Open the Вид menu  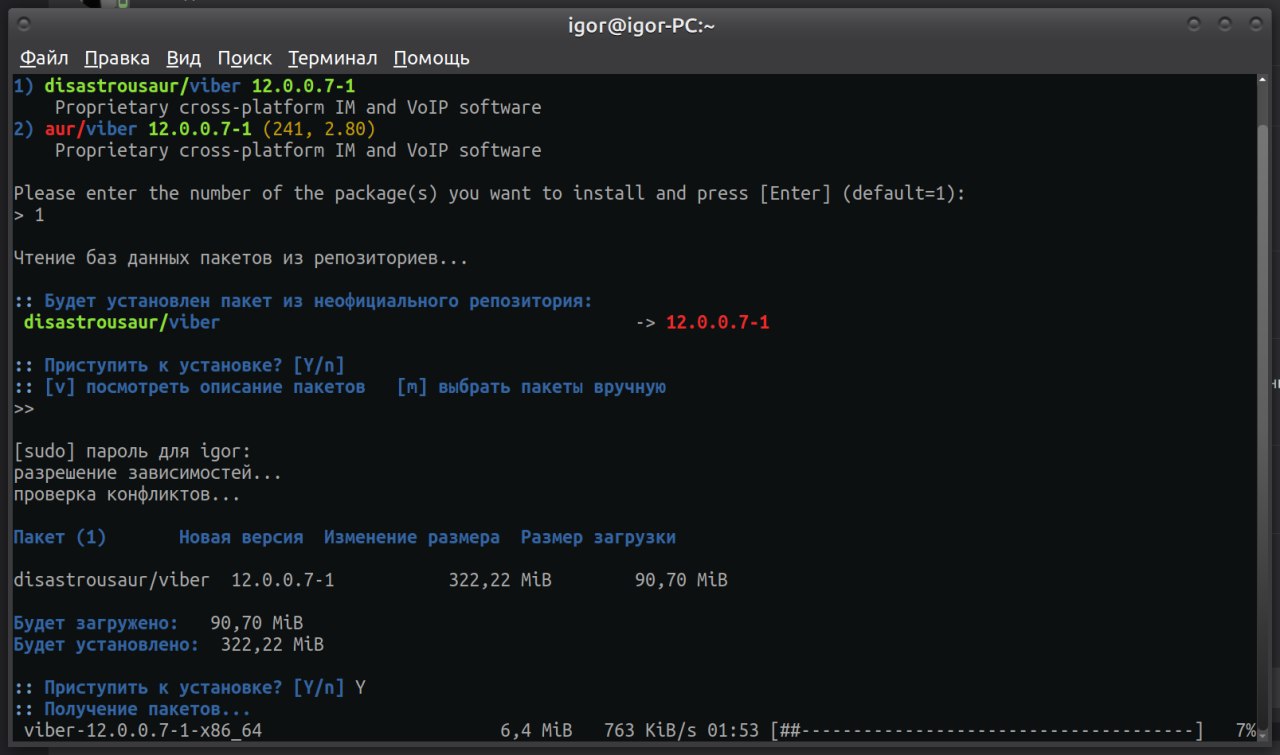(x=183, y=58)
